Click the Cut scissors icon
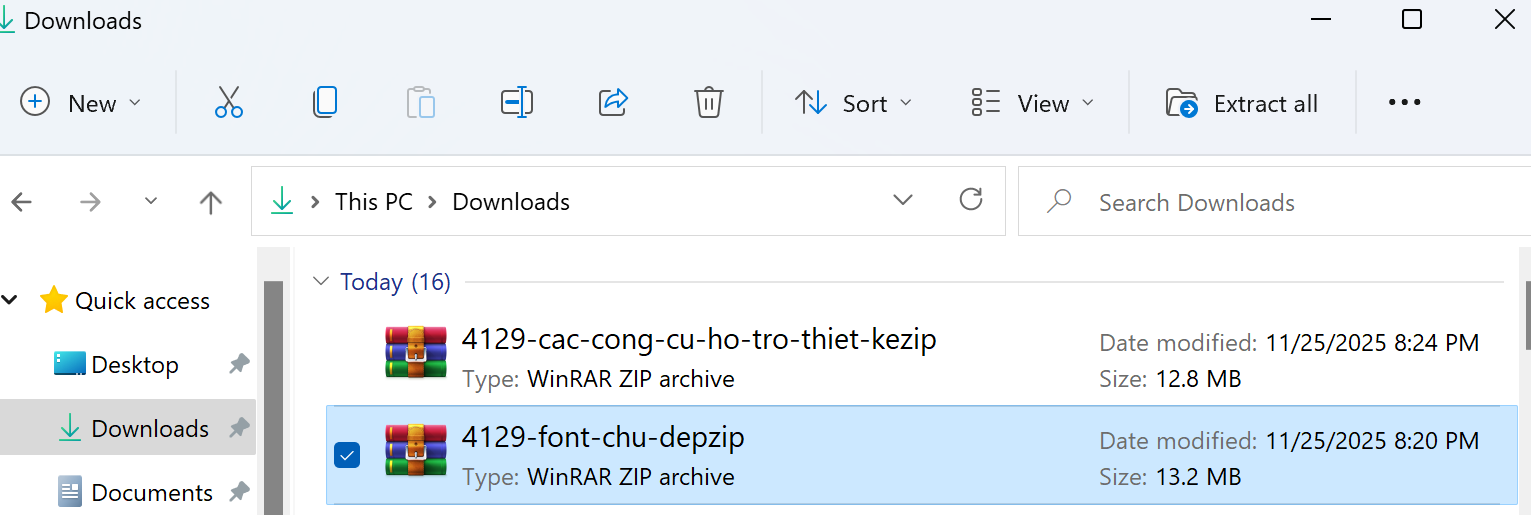Screen dimensions: 1531x515 [x=229, y=103]
